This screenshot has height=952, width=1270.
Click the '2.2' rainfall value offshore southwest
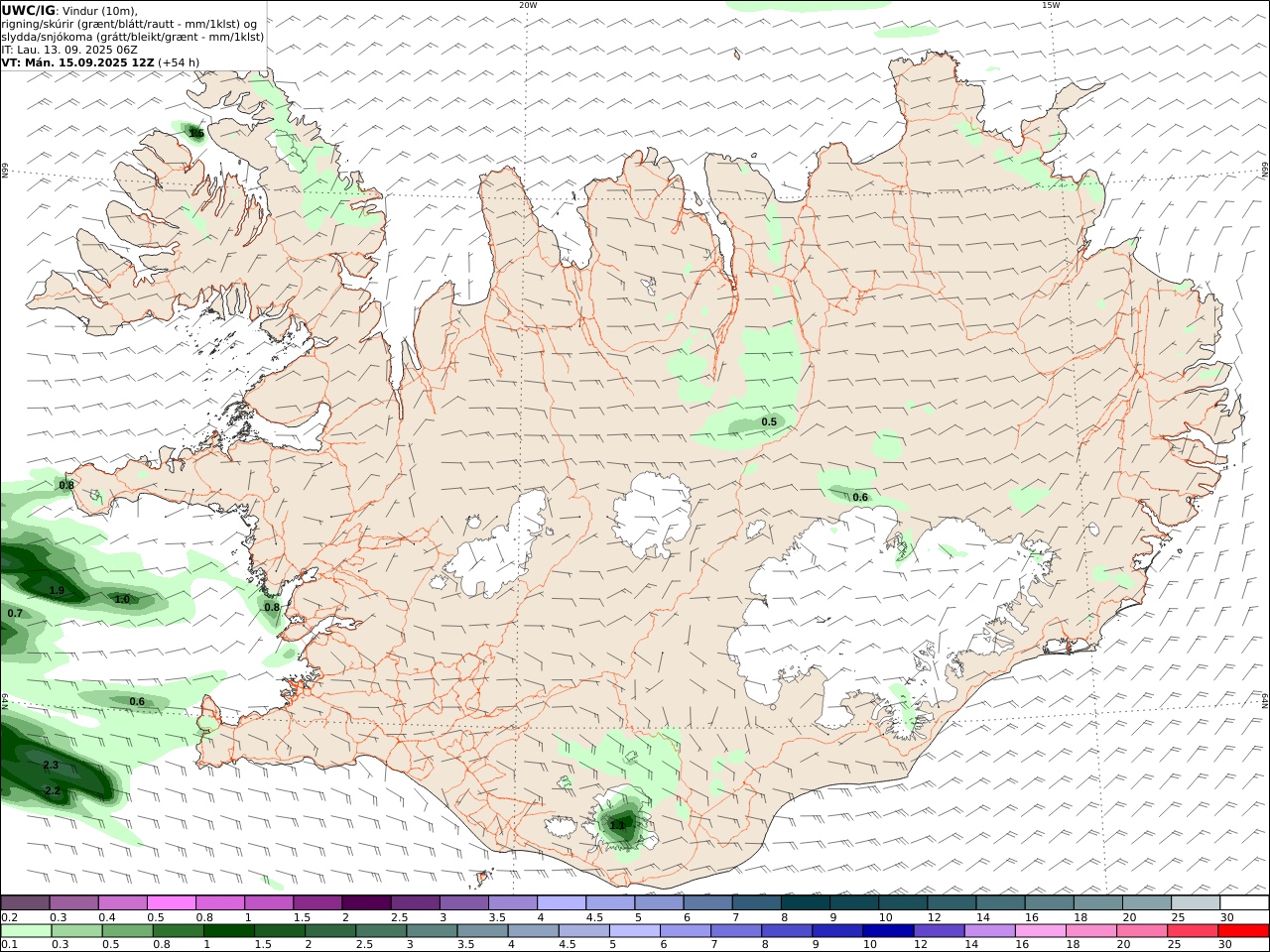coord(53,790)
